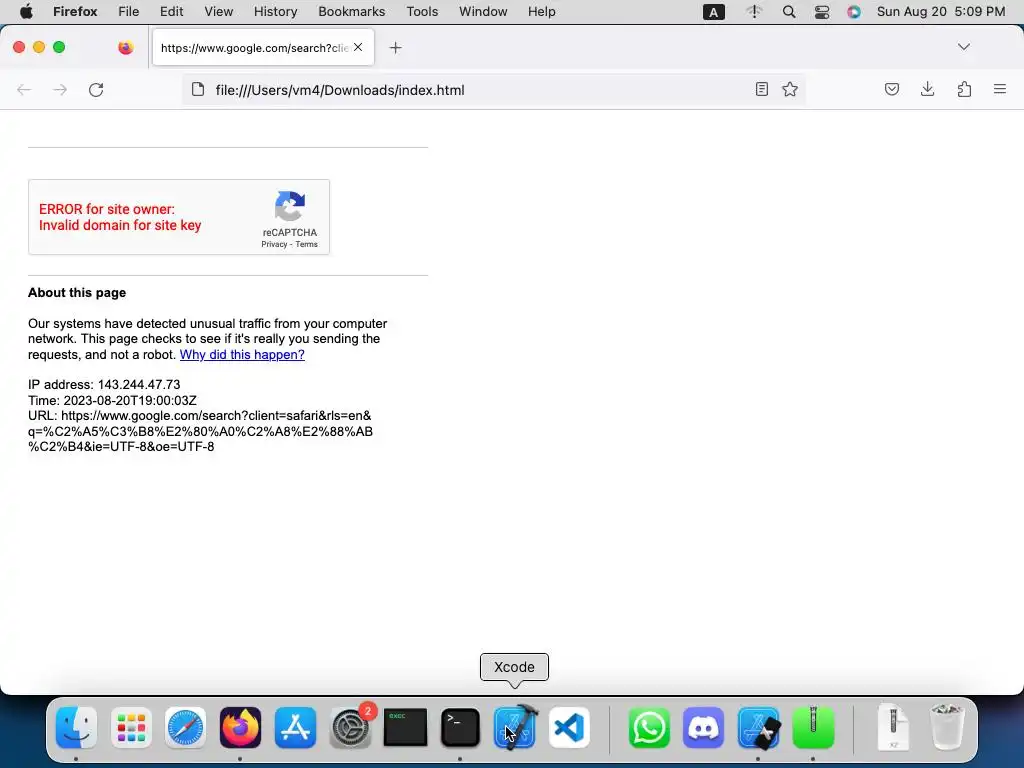The image size is (1024, 768).
Task: Click the network status icon in menu bar
Action: click(754, 12)
